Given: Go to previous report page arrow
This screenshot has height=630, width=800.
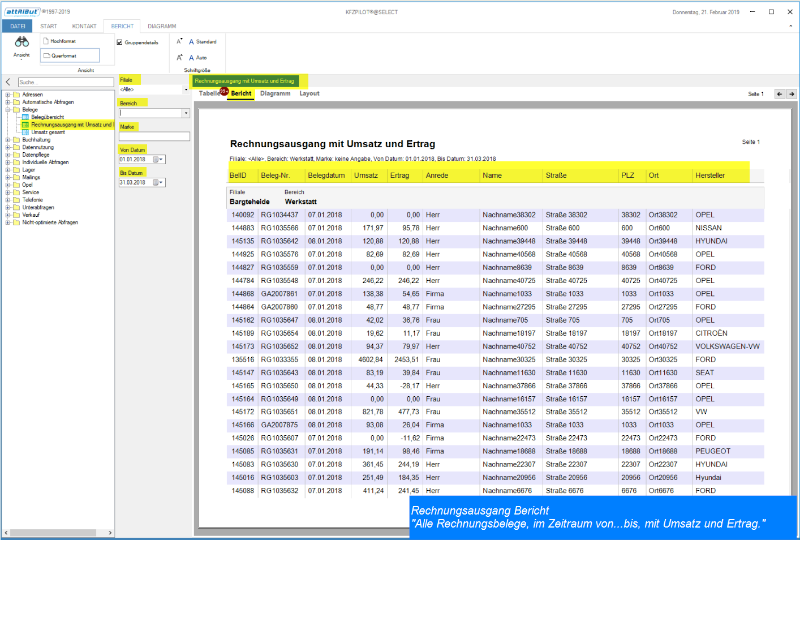Looking at the screenshot, I should pyautogui.click(x=777, y=94).
